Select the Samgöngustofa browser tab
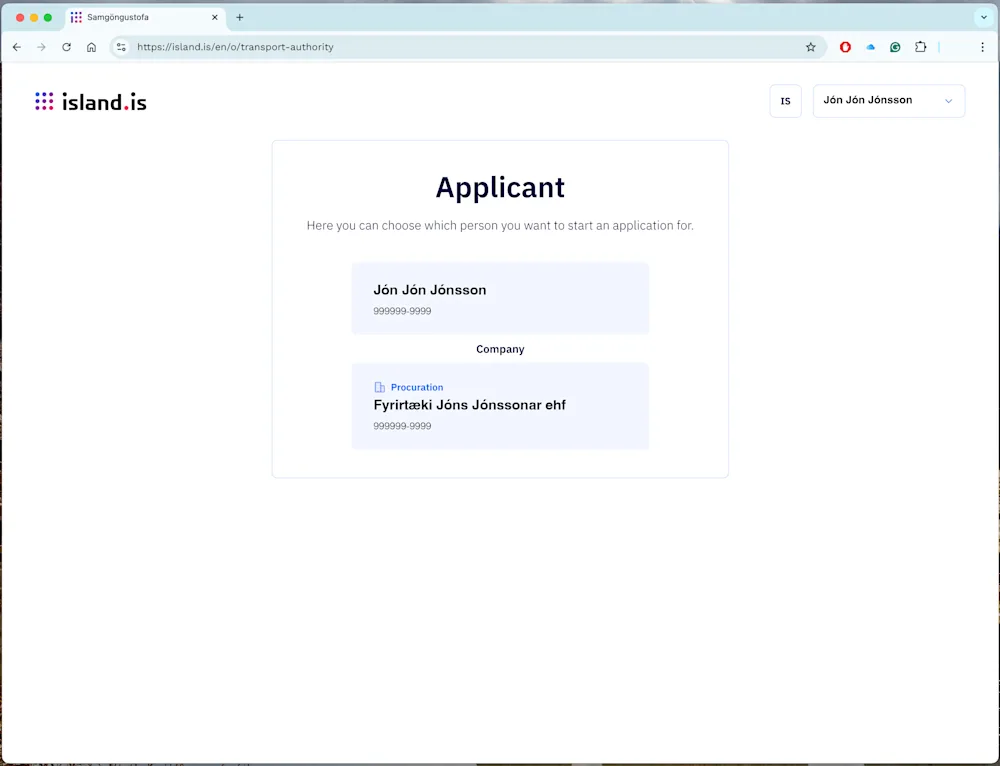Viewport: 1000px width, 766px height. [x=145, y=18]
